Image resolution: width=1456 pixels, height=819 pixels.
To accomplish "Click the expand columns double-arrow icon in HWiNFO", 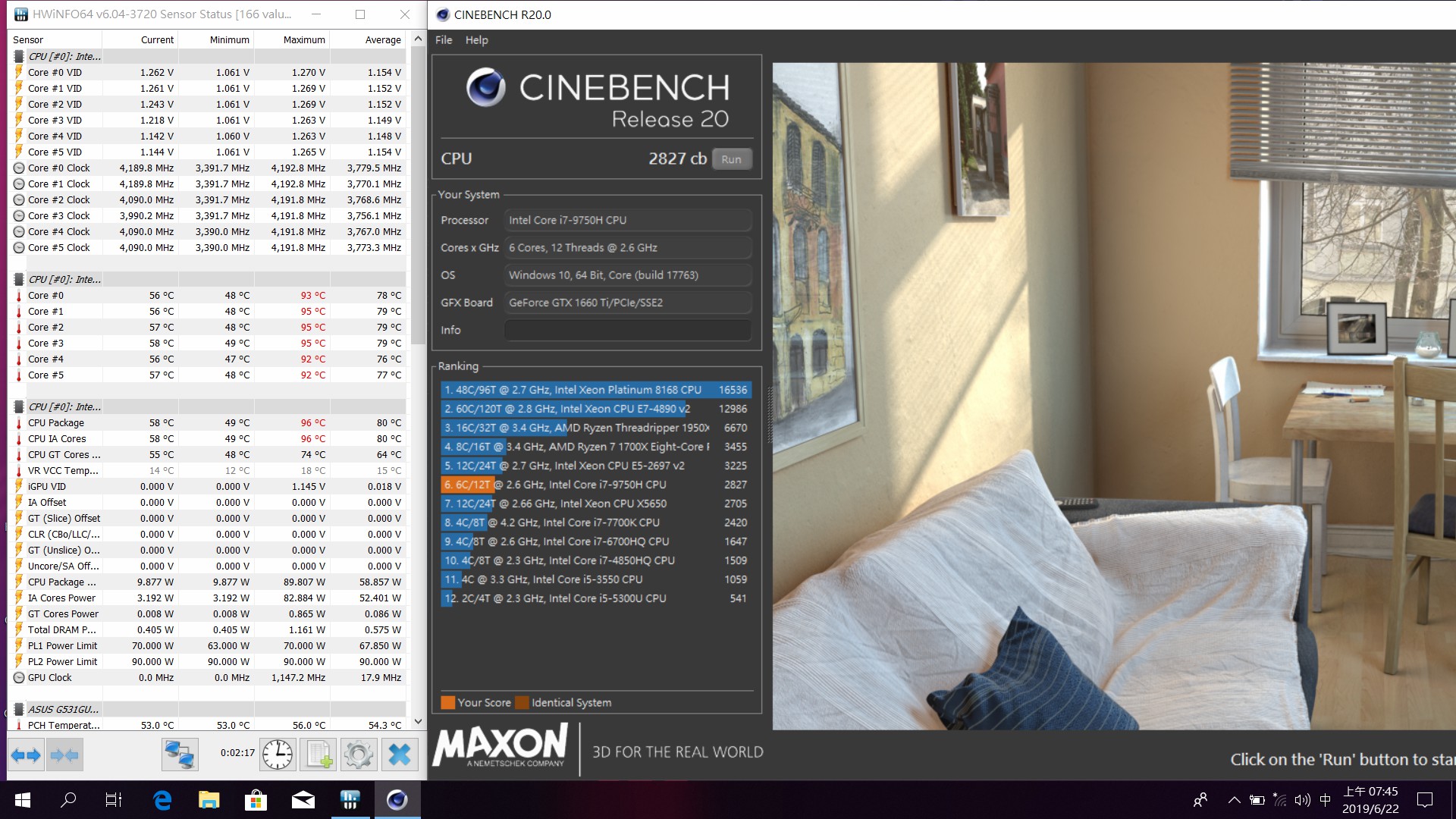I will (x=26, y=755).
